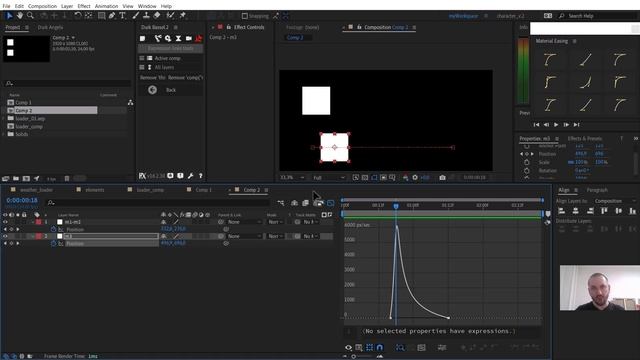Open viewer resolution dropdown set to Full
The height and width of the screenshot is (360, 640).
329,178
